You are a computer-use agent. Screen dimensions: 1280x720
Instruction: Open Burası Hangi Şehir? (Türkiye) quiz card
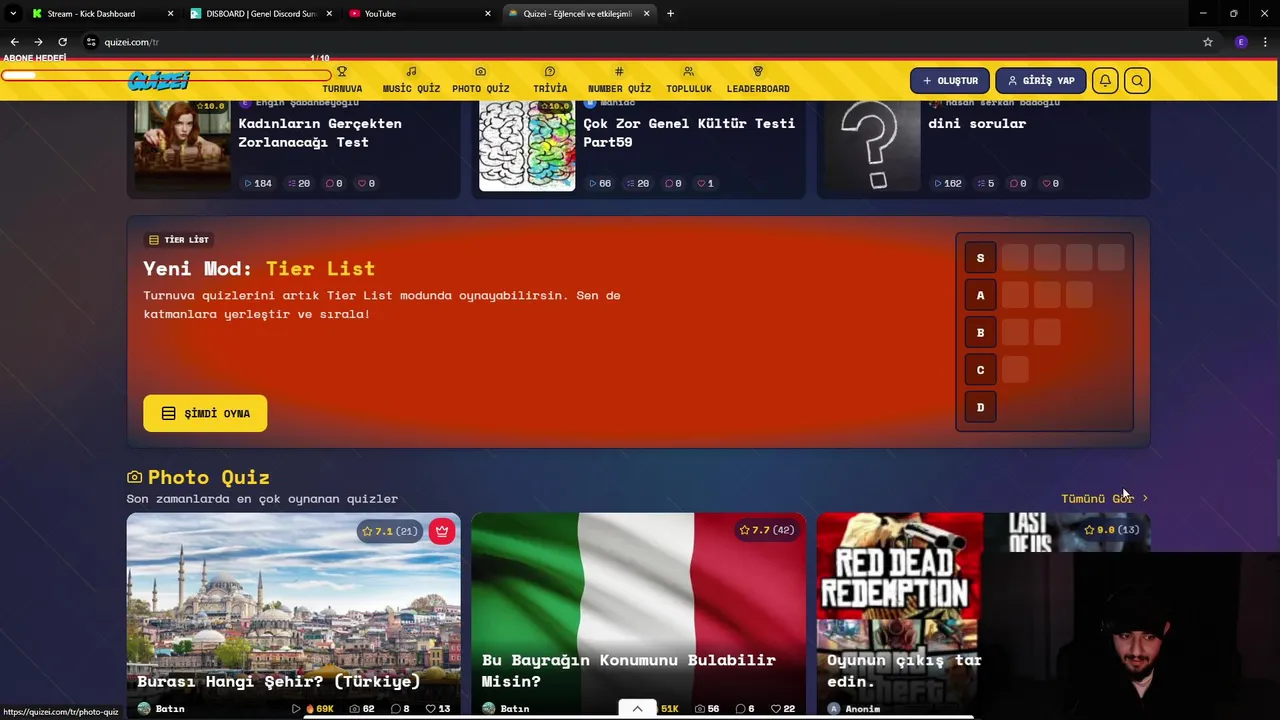pyautogui.click(x=293, y=615)
